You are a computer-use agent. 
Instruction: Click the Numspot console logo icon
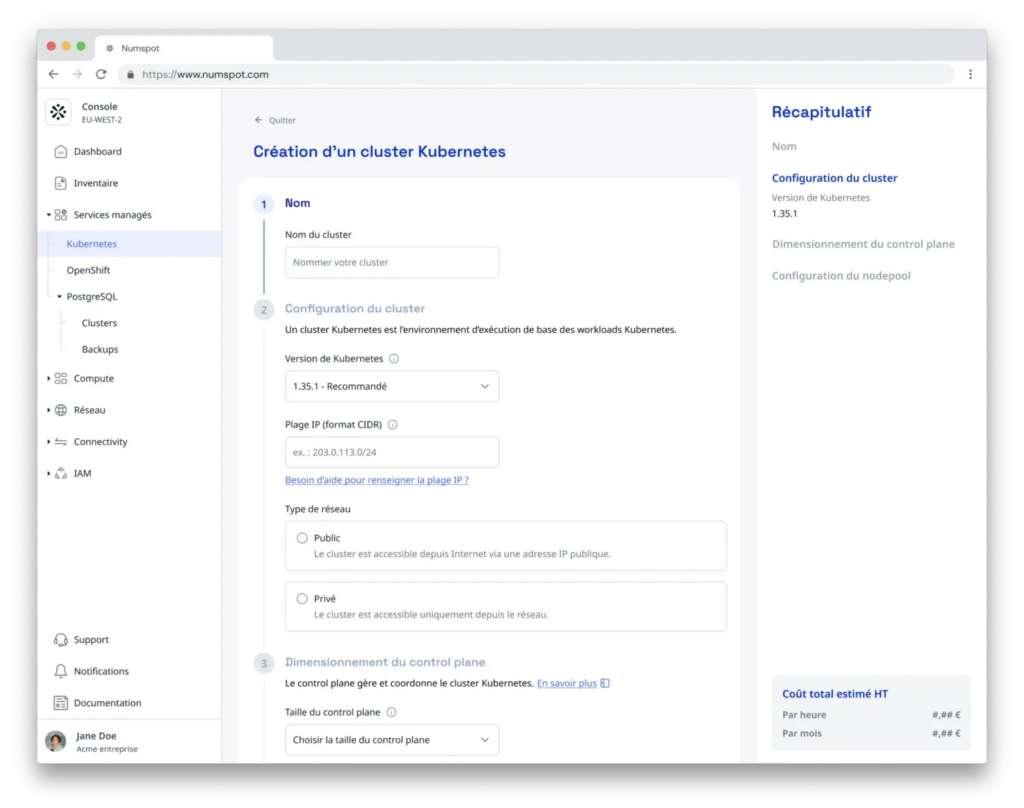coord(58,112)
